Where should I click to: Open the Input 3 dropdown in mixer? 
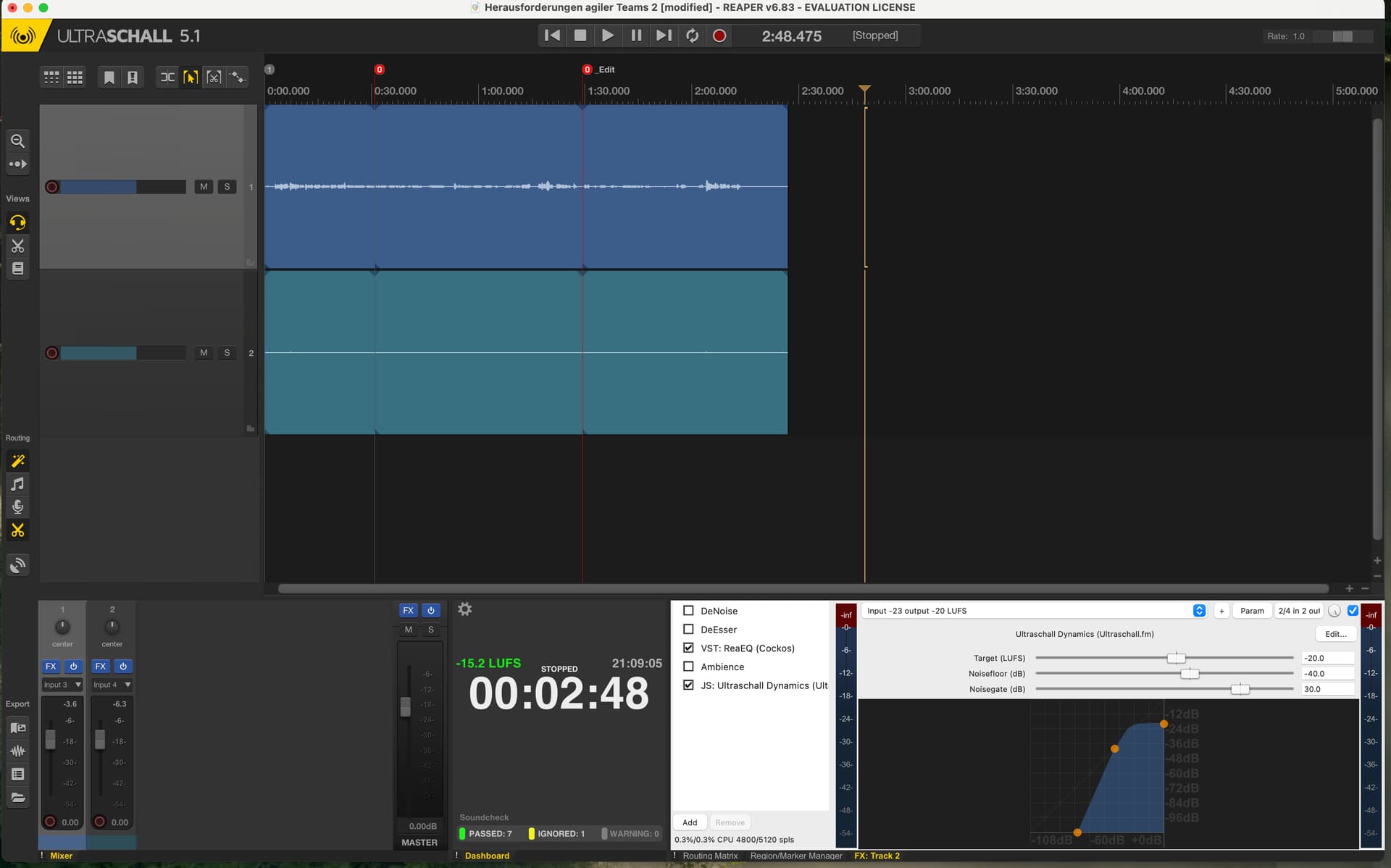pyautogui.click(x=63, y=685)
